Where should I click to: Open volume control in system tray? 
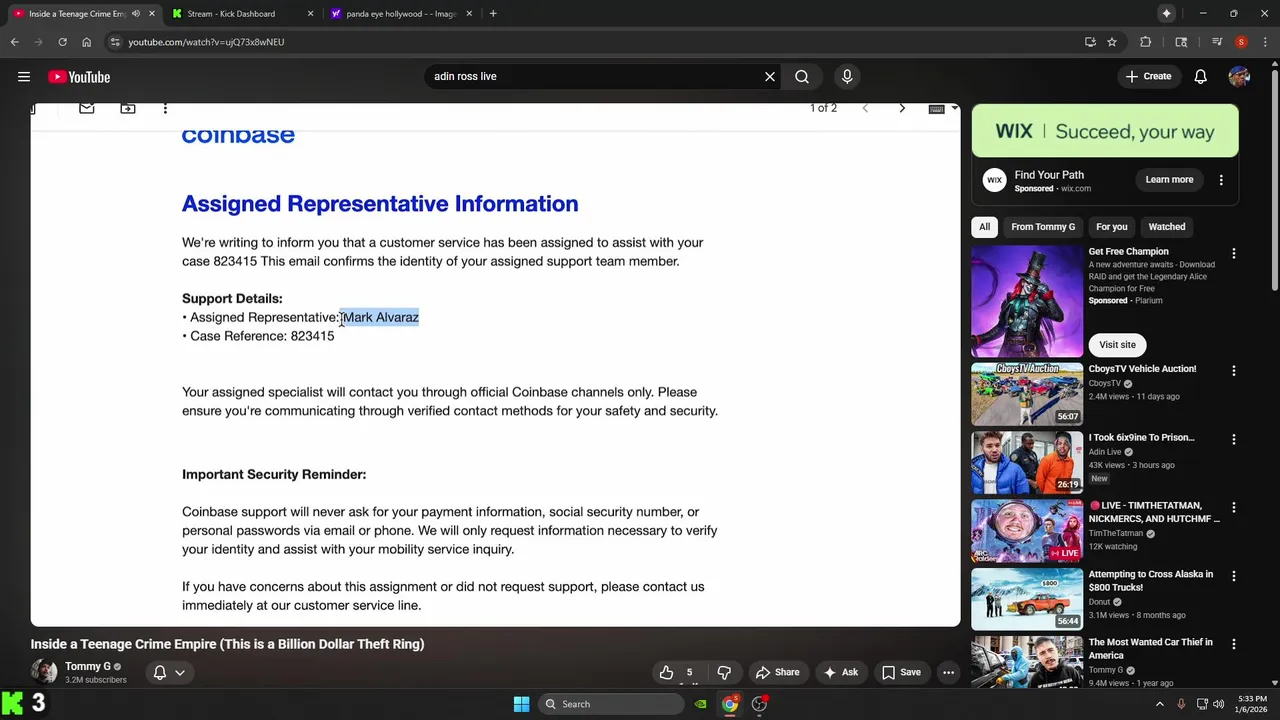point(1218,704)
